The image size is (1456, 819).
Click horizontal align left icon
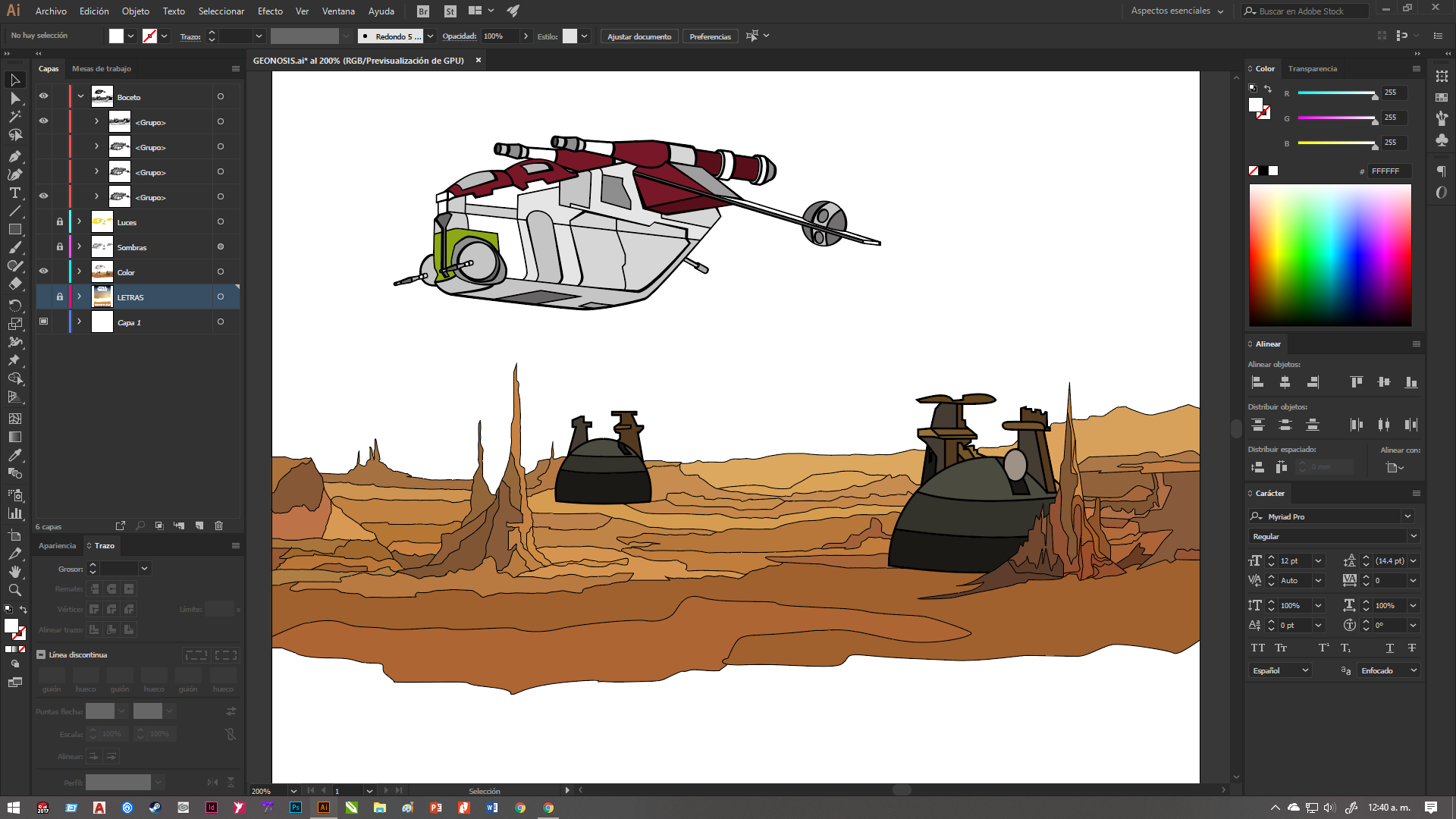(x=1257, y=382)
